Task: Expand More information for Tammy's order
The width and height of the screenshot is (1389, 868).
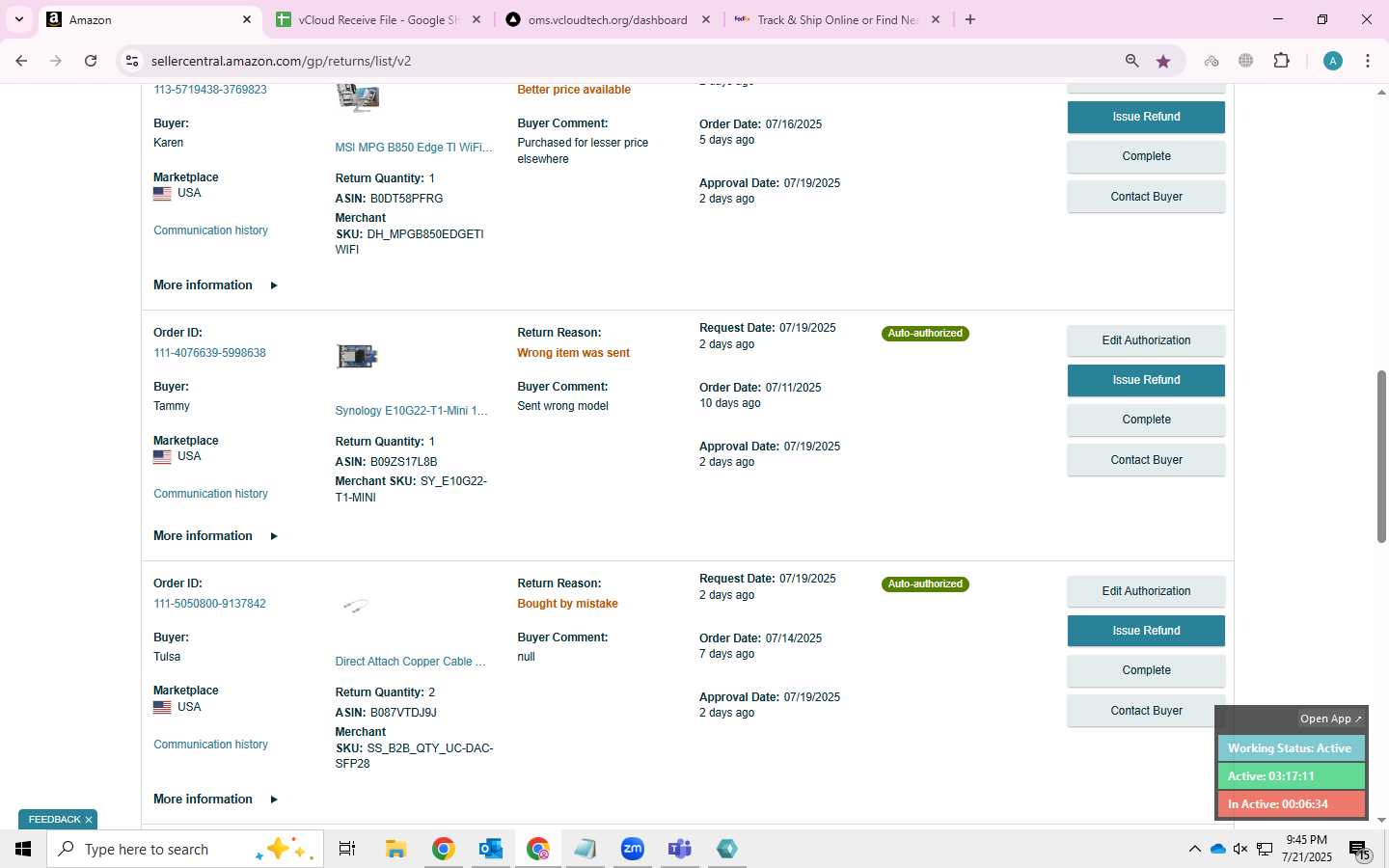Action: pos(215,536)
